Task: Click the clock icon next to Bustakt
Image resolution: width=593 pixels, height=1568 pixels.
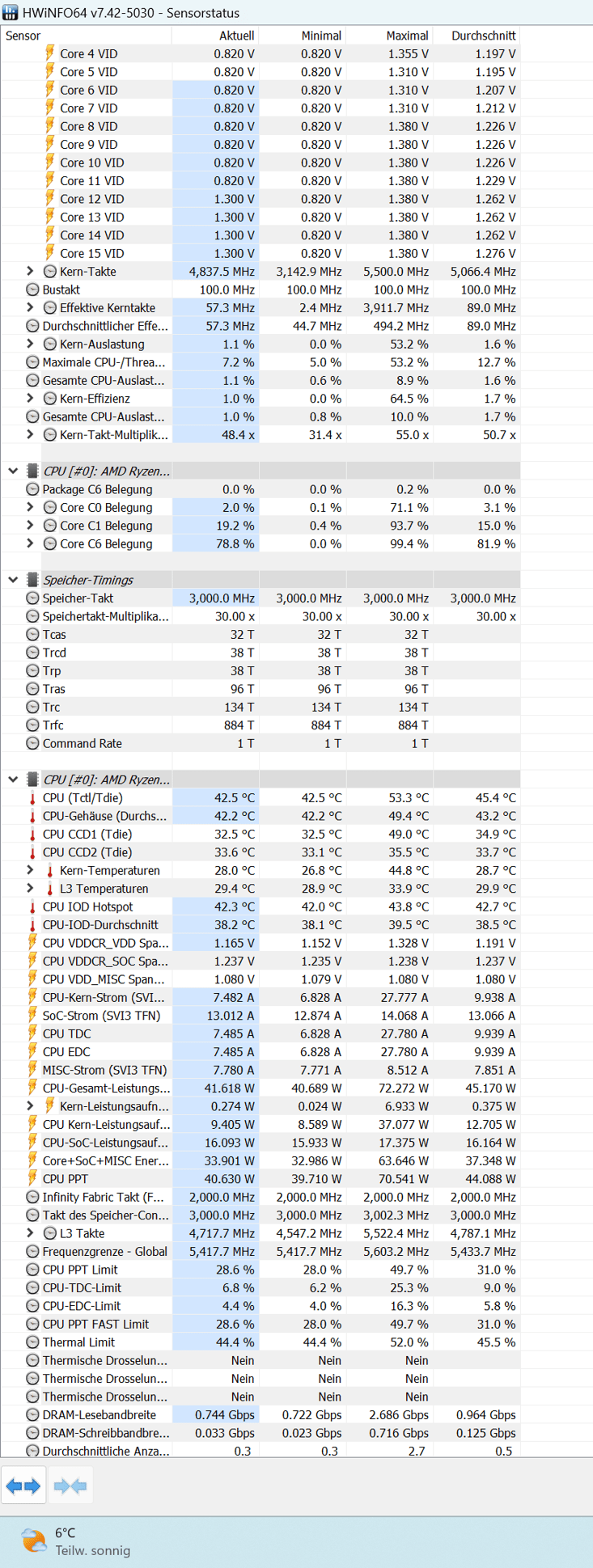Action: pos(32,290)
